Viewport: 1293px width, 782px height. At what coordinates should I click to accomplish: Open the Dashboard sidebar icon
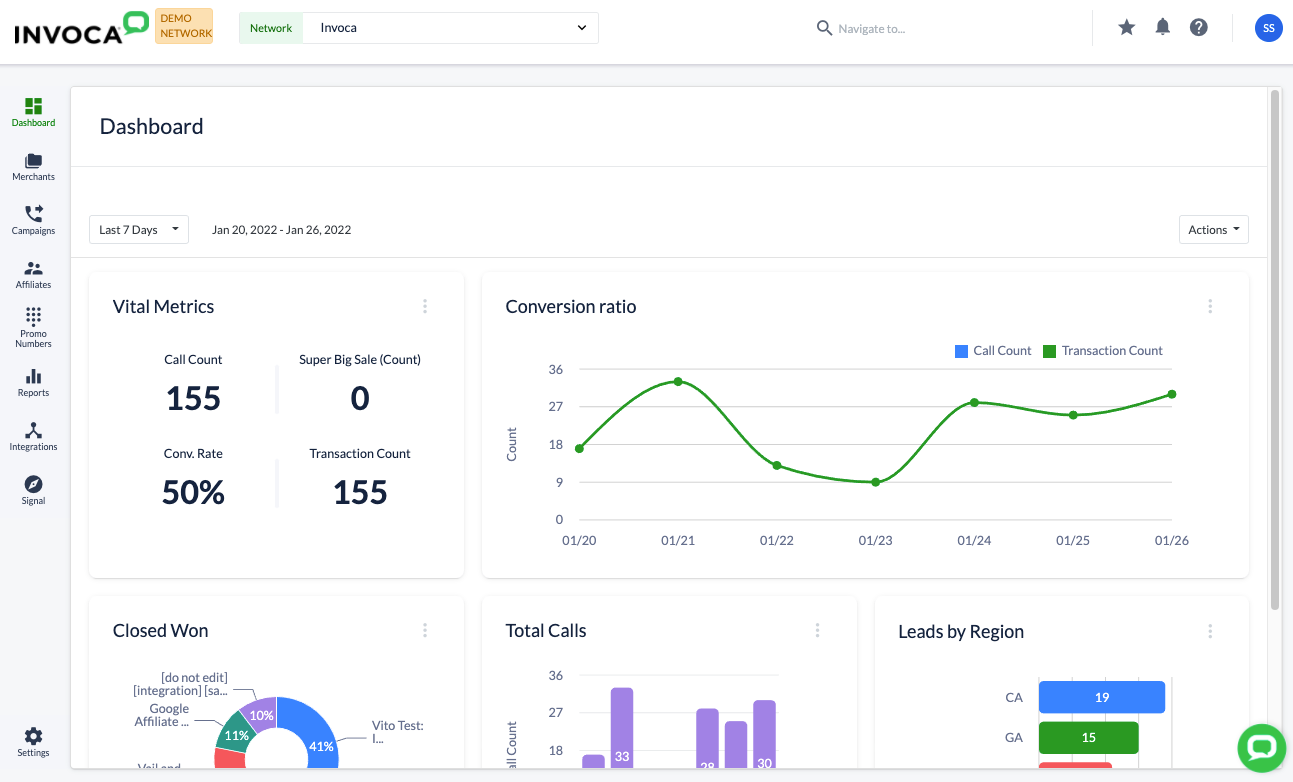coord(33,112)
